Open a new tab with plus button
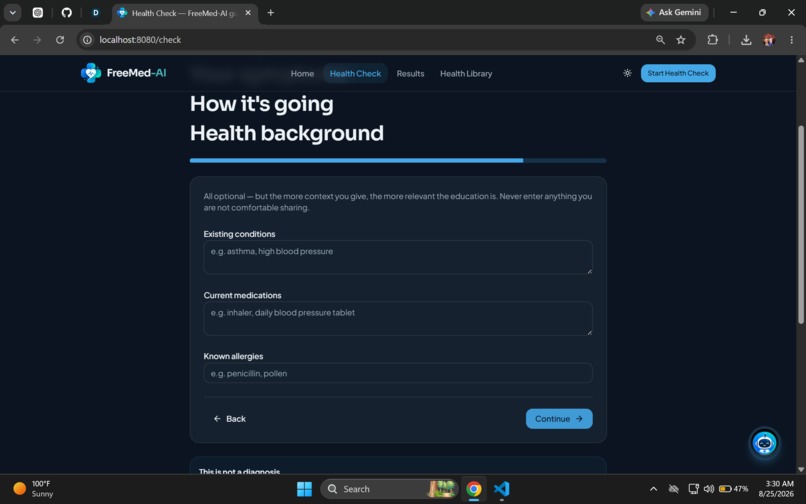This screenshot has height=504, width=806. pyautogui.click(x=271, y=13)
